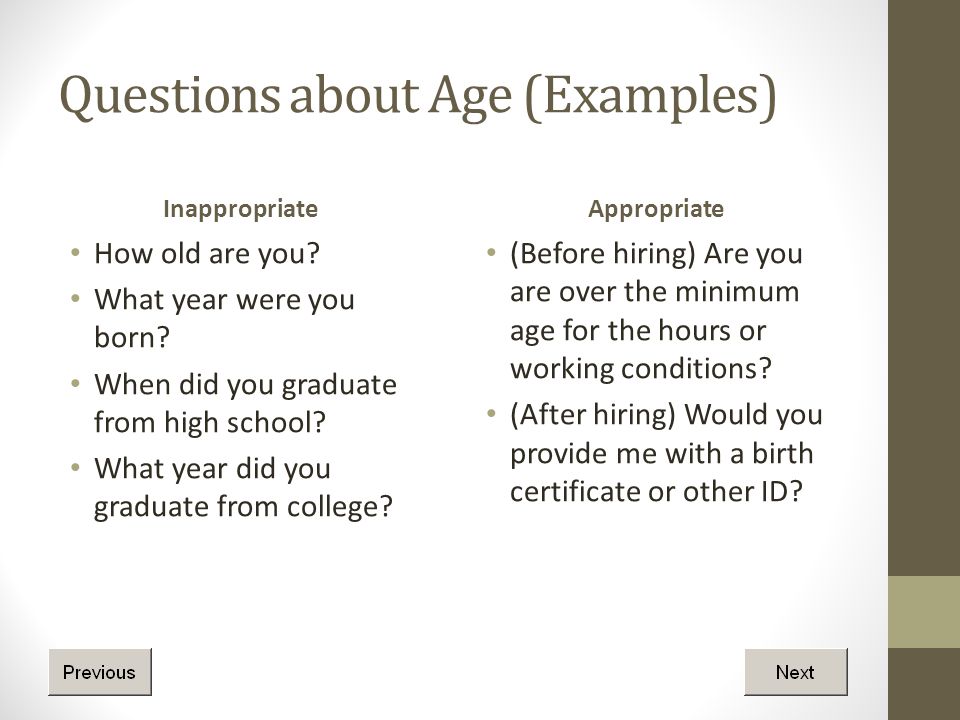The width and height of the screenshot is (960, 720).
Task: Click the bullet beside 'What year were you'
Action: click(x=75, y=298)
